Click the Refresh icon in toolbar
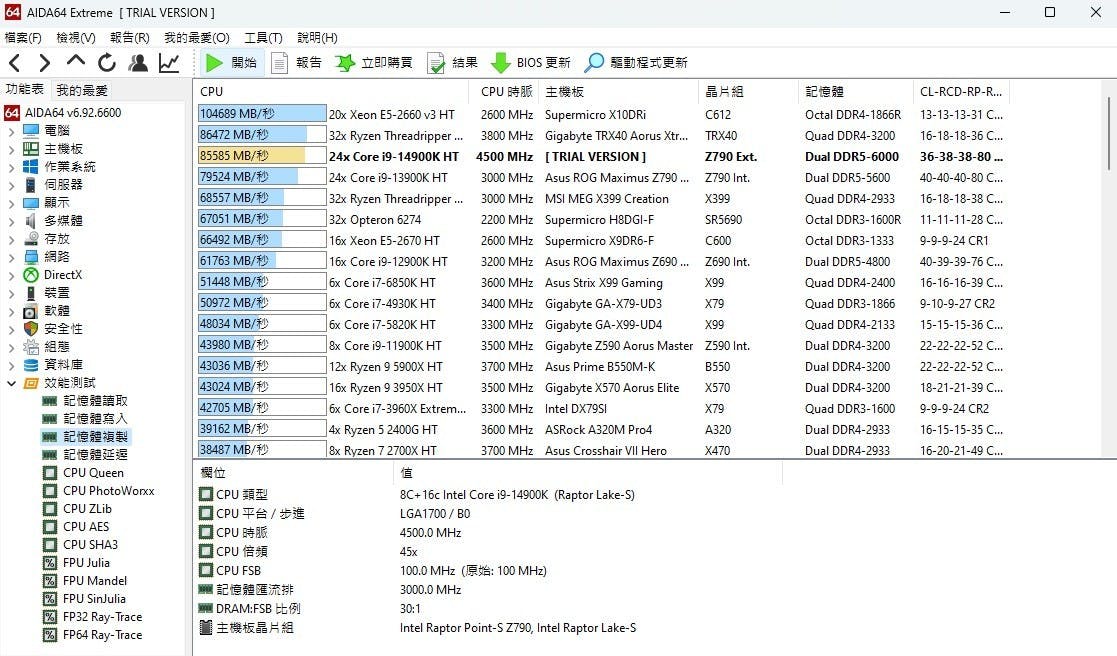The width and height of the screenshot is (1117, 656). [x=107, y=63]
